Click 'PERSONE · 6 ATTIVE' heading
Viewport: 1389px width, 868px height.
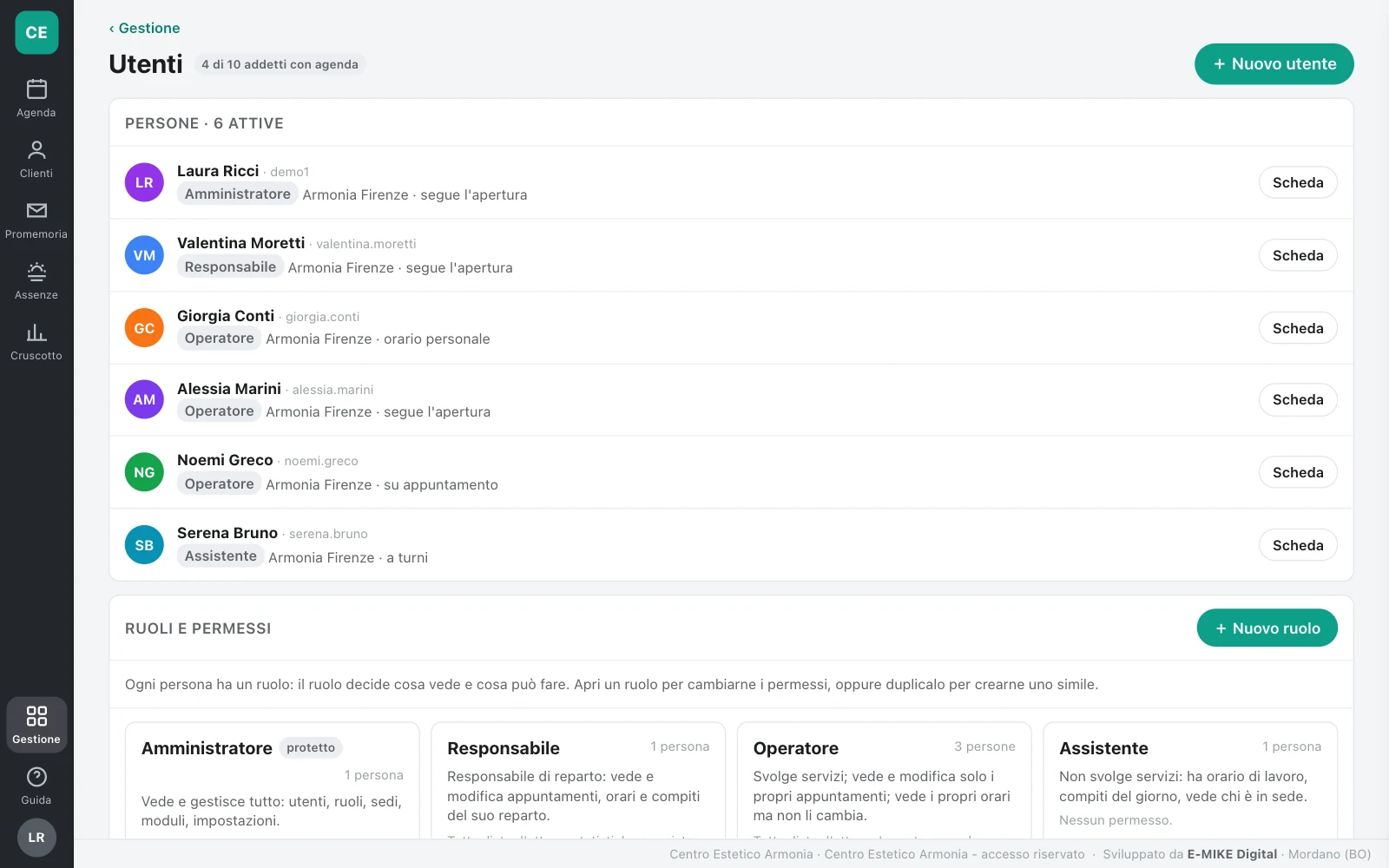[x=204, y=123]
